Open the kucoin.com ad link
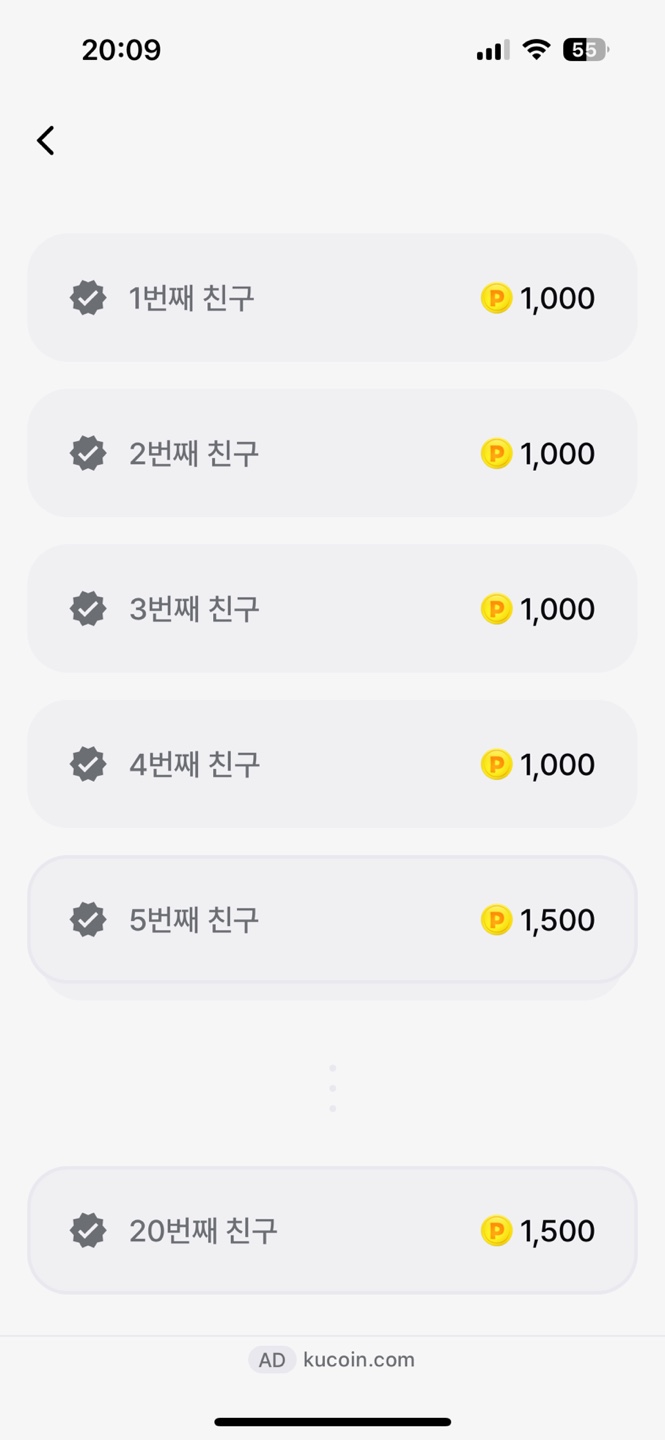The width and height of the screenshot is (665, 1440). pos(359,1359)
